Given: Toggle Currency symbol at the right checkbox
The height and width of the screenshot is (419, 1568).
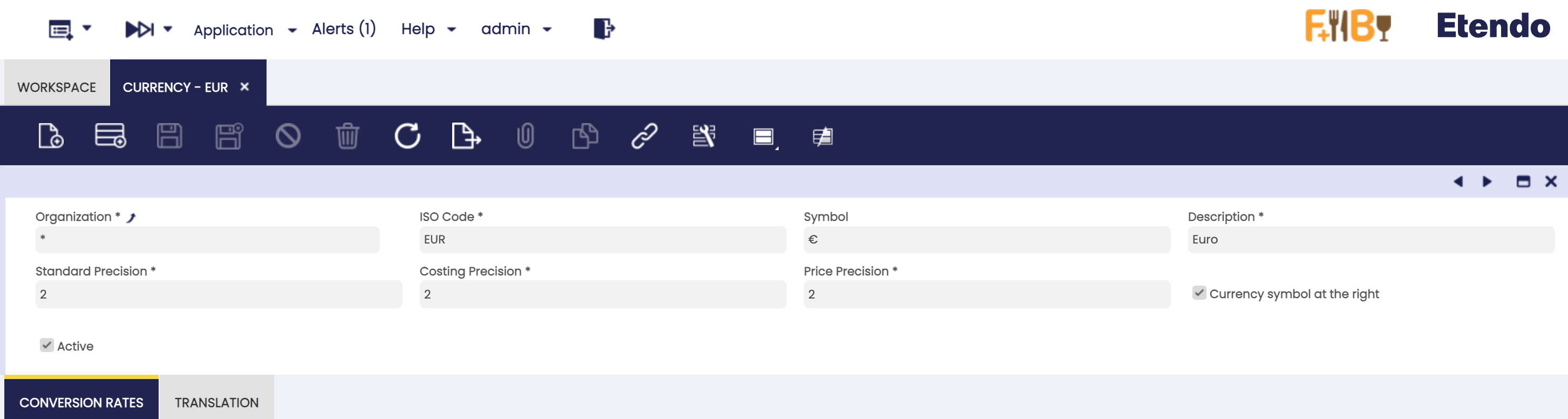Looking at the screenshot, I should click(1198, 293).
